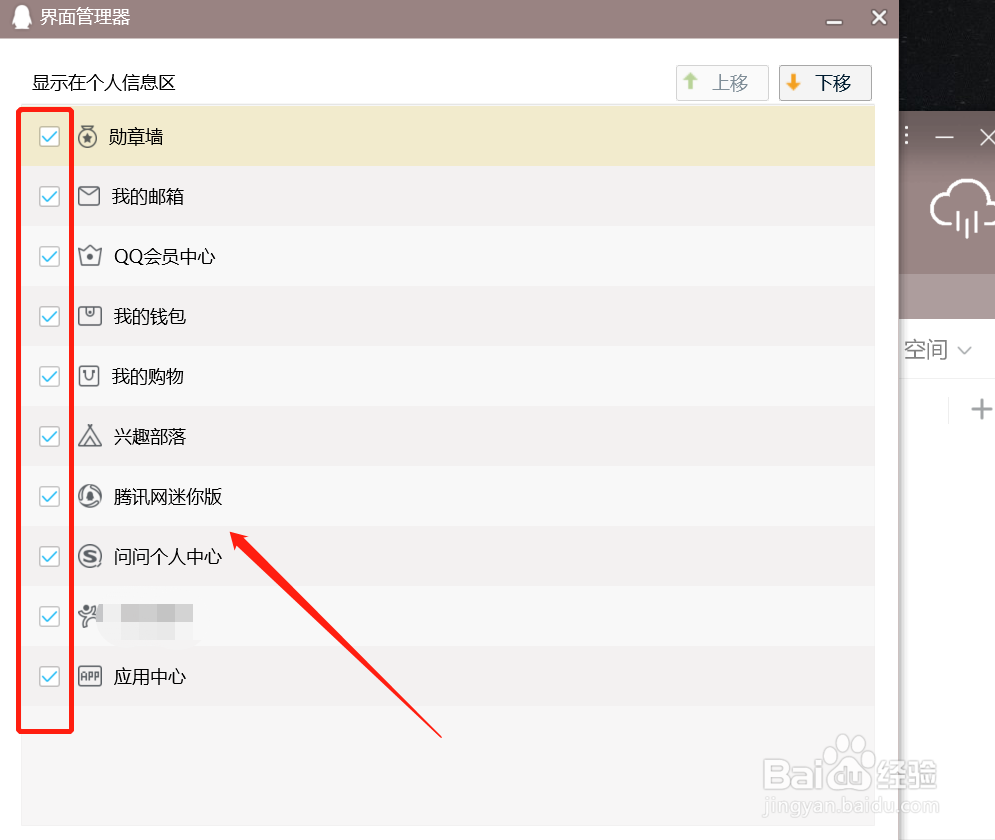Click the 下移 move-down button
The image size is (995, 840).
coord(825,83)
